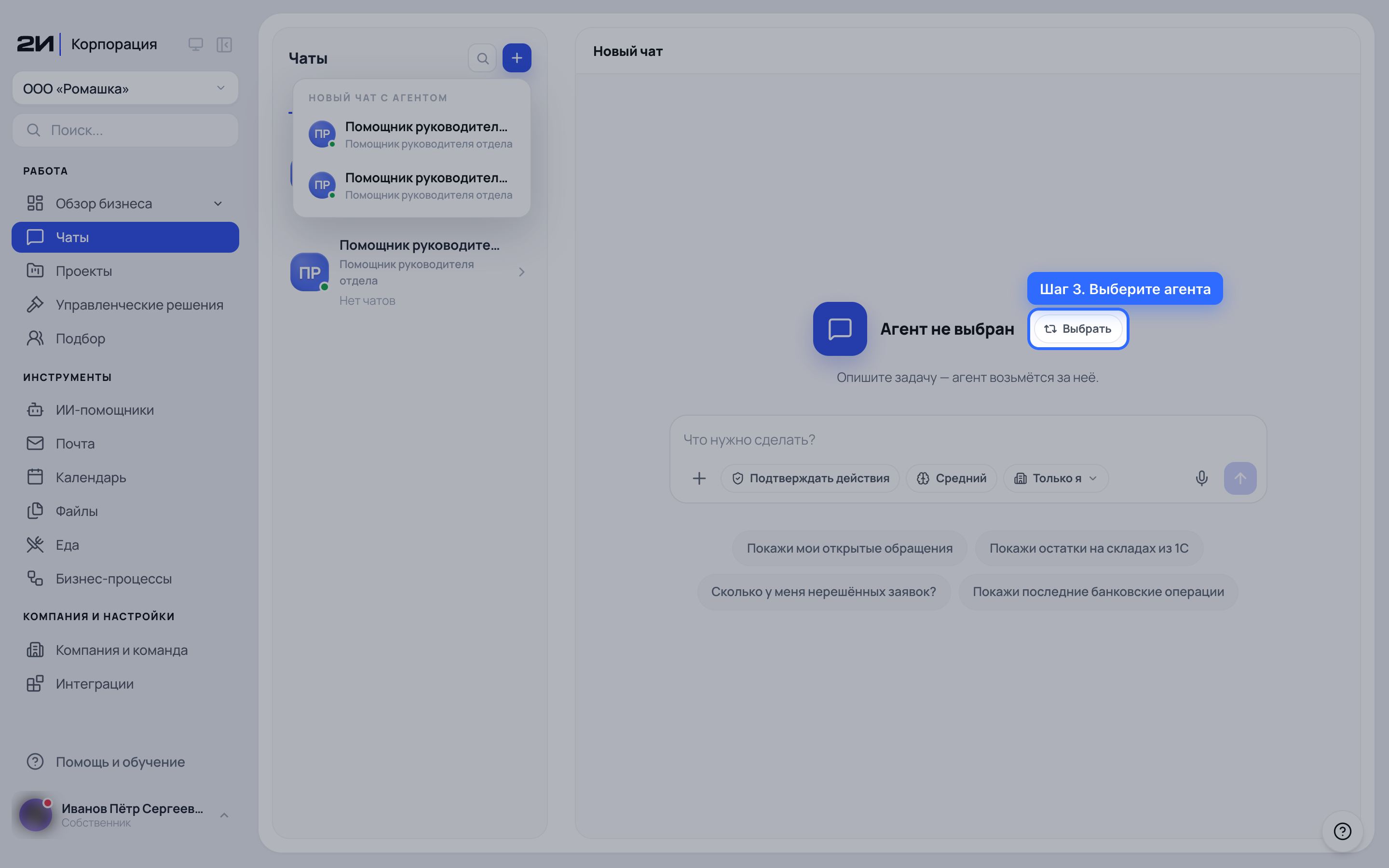Open Управленческие решения menu item
The width and height of the screenshot is (1389, 868).
point(125,305)
